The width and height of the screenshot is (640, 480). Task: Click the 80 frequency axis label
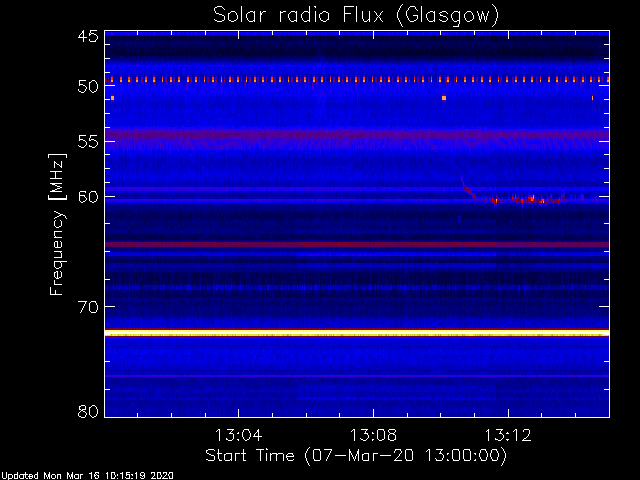point(88,411)
